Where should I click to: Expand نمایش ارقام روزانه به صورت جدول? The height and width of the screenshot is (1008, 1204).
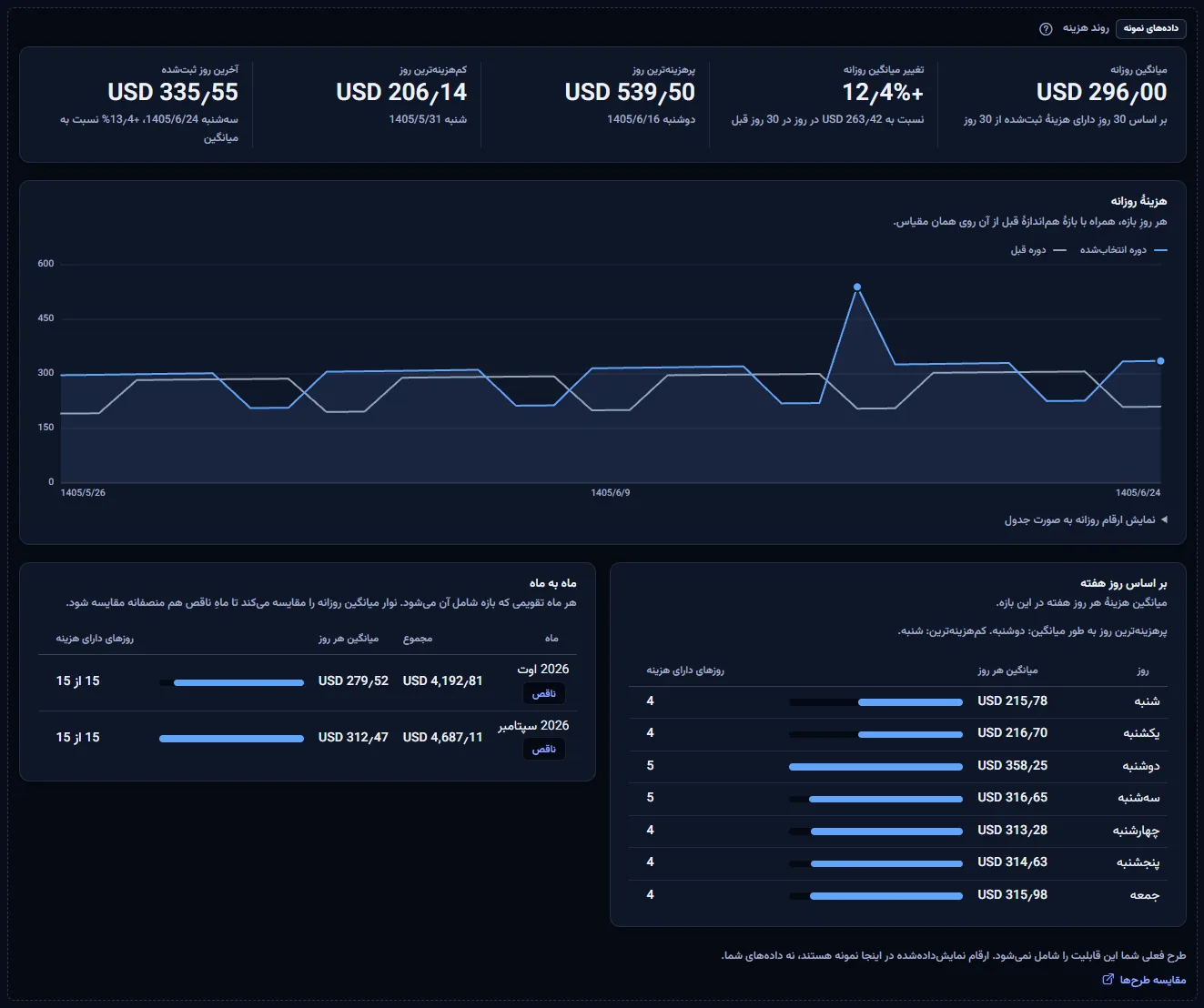pyautogui.click(x=1086, y=519)
